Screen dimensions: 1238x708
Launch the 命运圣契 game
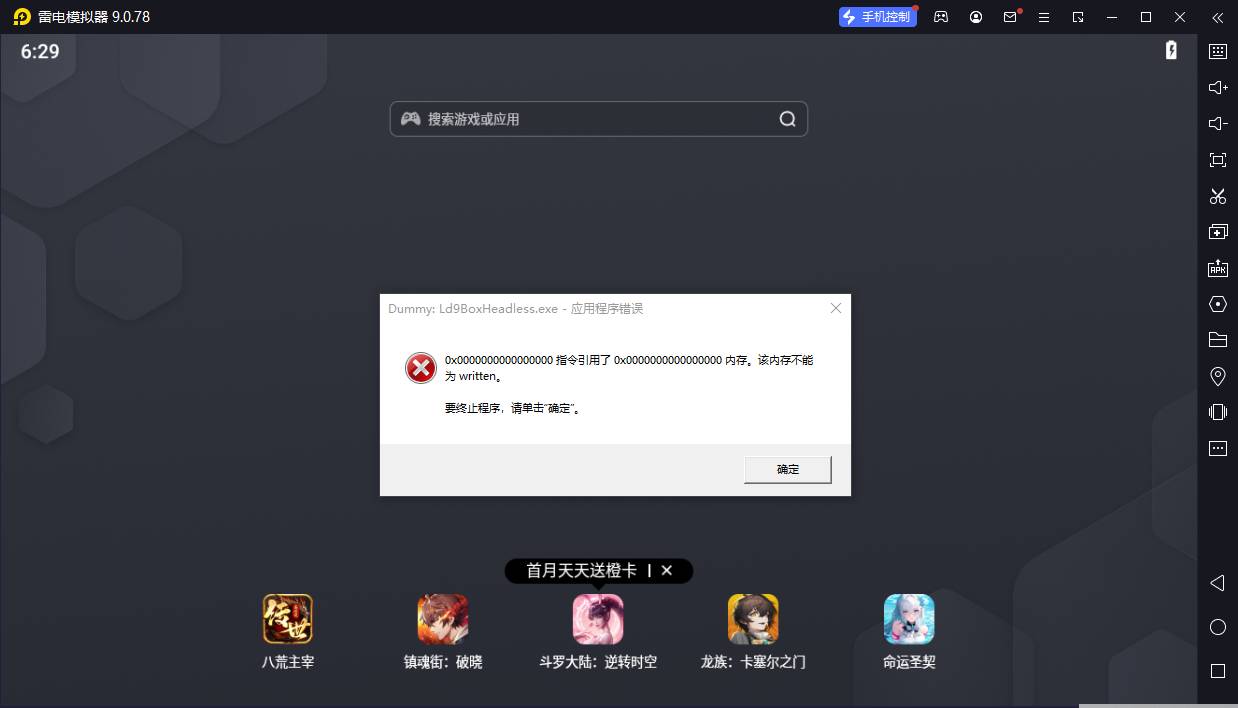coord(909,619)
